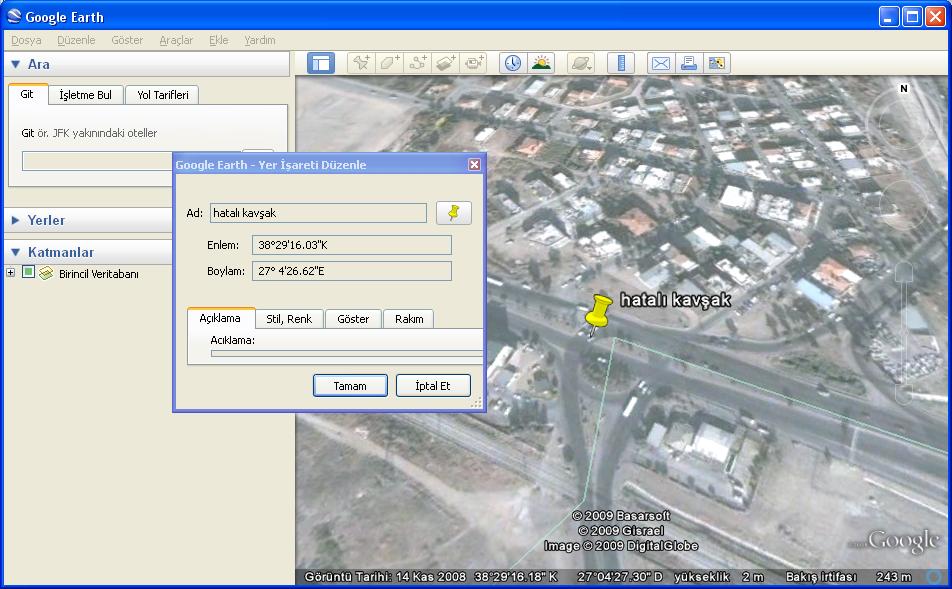
Task: Click the Boylam longitude field
Action: click(352, 271)
